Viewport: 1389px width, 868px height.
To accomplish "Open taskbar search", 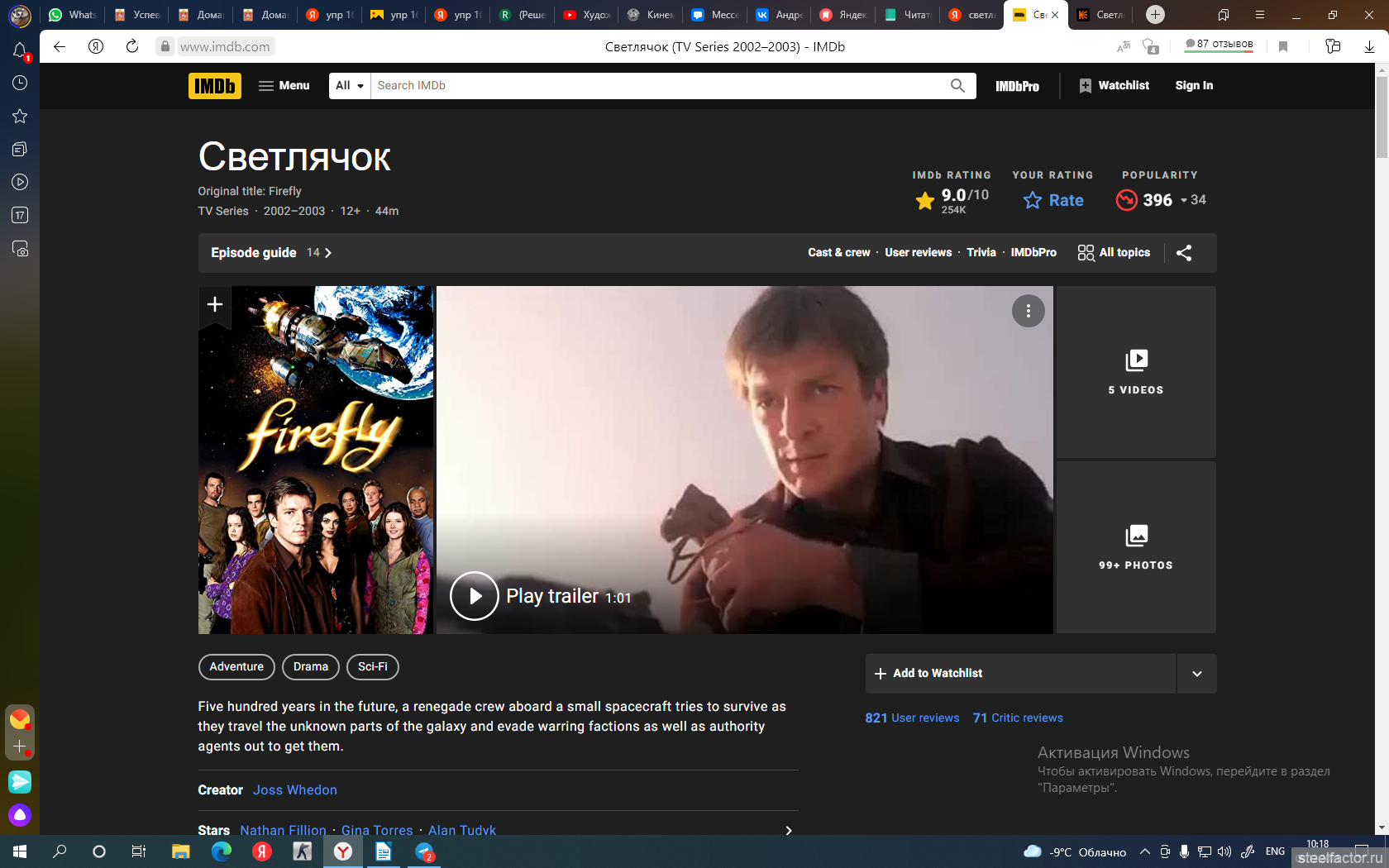I will pos(60,851).
